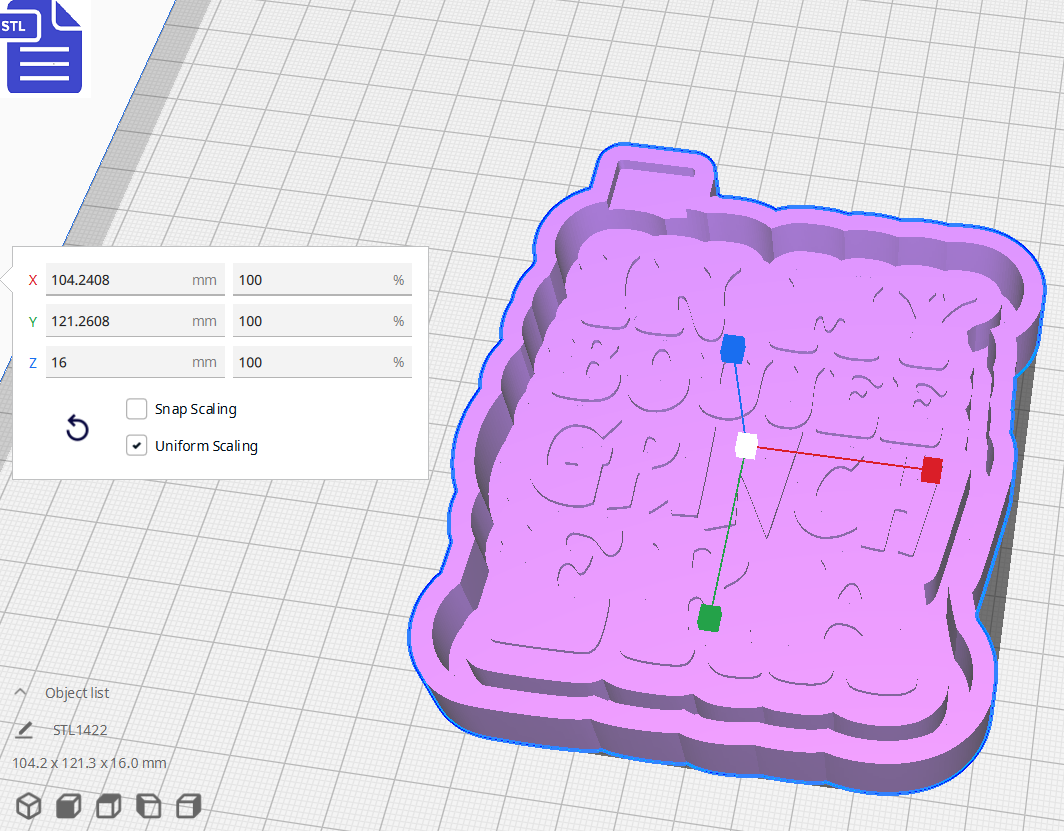Enable Snap Scaling

tap(136, 408)
